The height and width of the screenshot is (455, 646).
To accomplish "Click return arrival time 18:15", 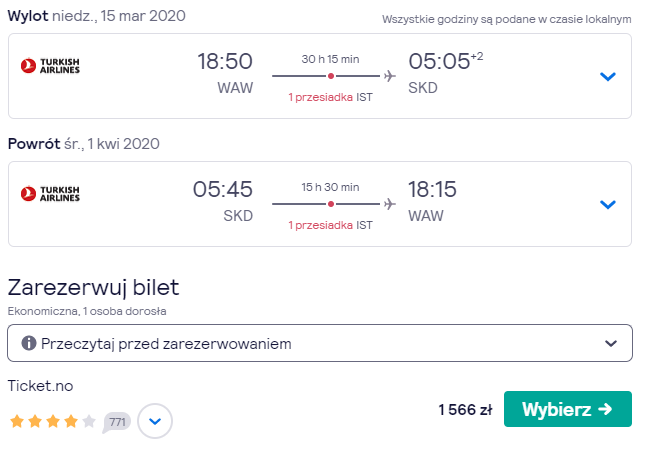I will pos(432,189).
